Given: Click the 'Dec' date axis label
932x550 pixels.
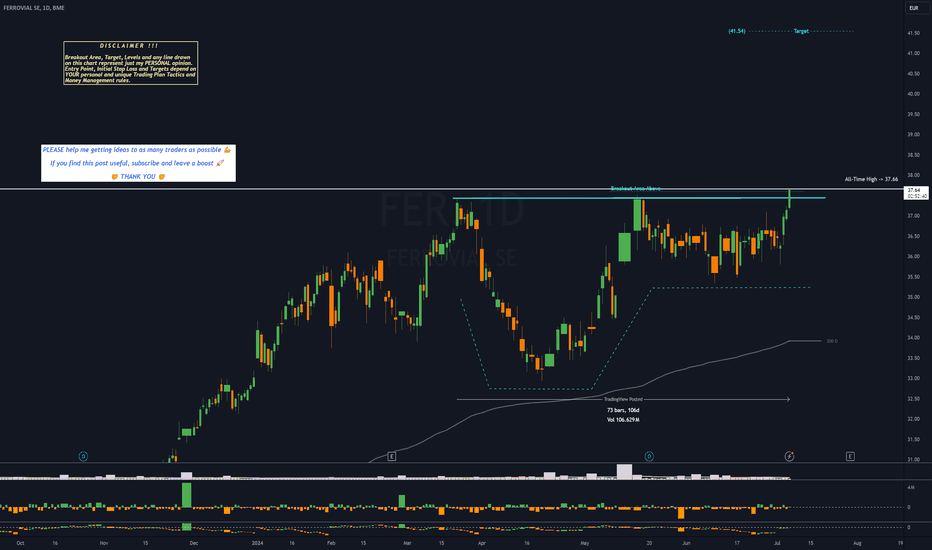Looking at the screenshot, I should (x=194, y=543).
